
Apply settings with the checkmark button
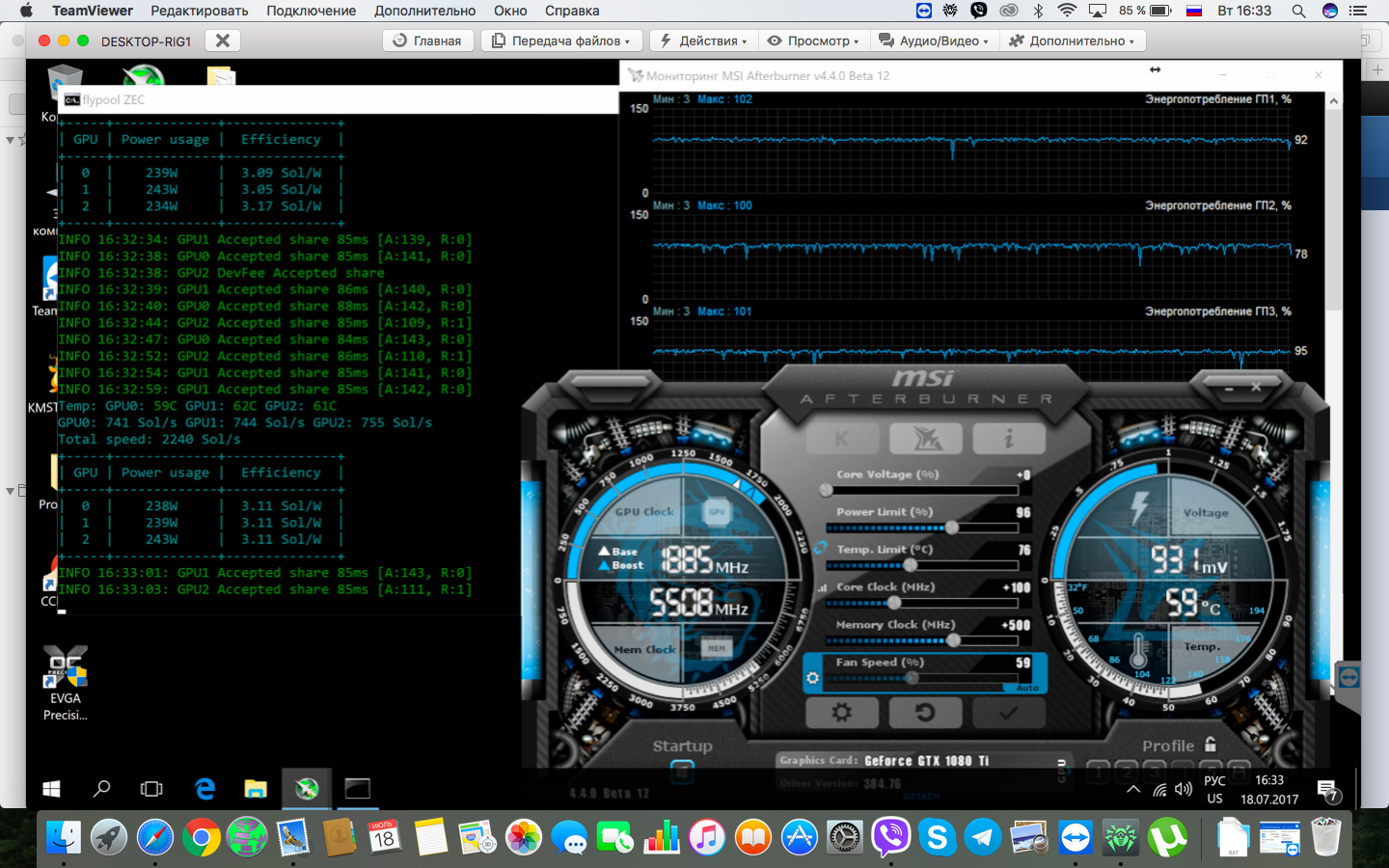coord(1008,713)
